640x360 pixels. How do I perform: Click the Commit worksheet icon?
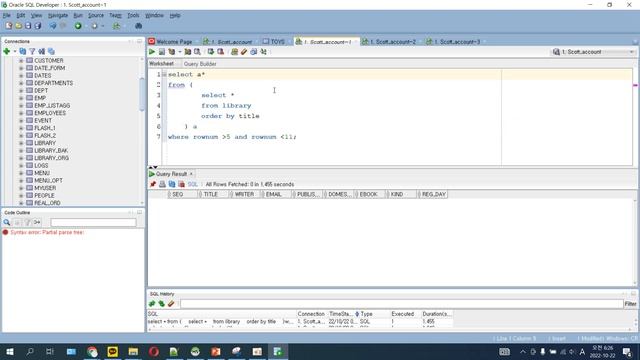(x=211, y=52)
